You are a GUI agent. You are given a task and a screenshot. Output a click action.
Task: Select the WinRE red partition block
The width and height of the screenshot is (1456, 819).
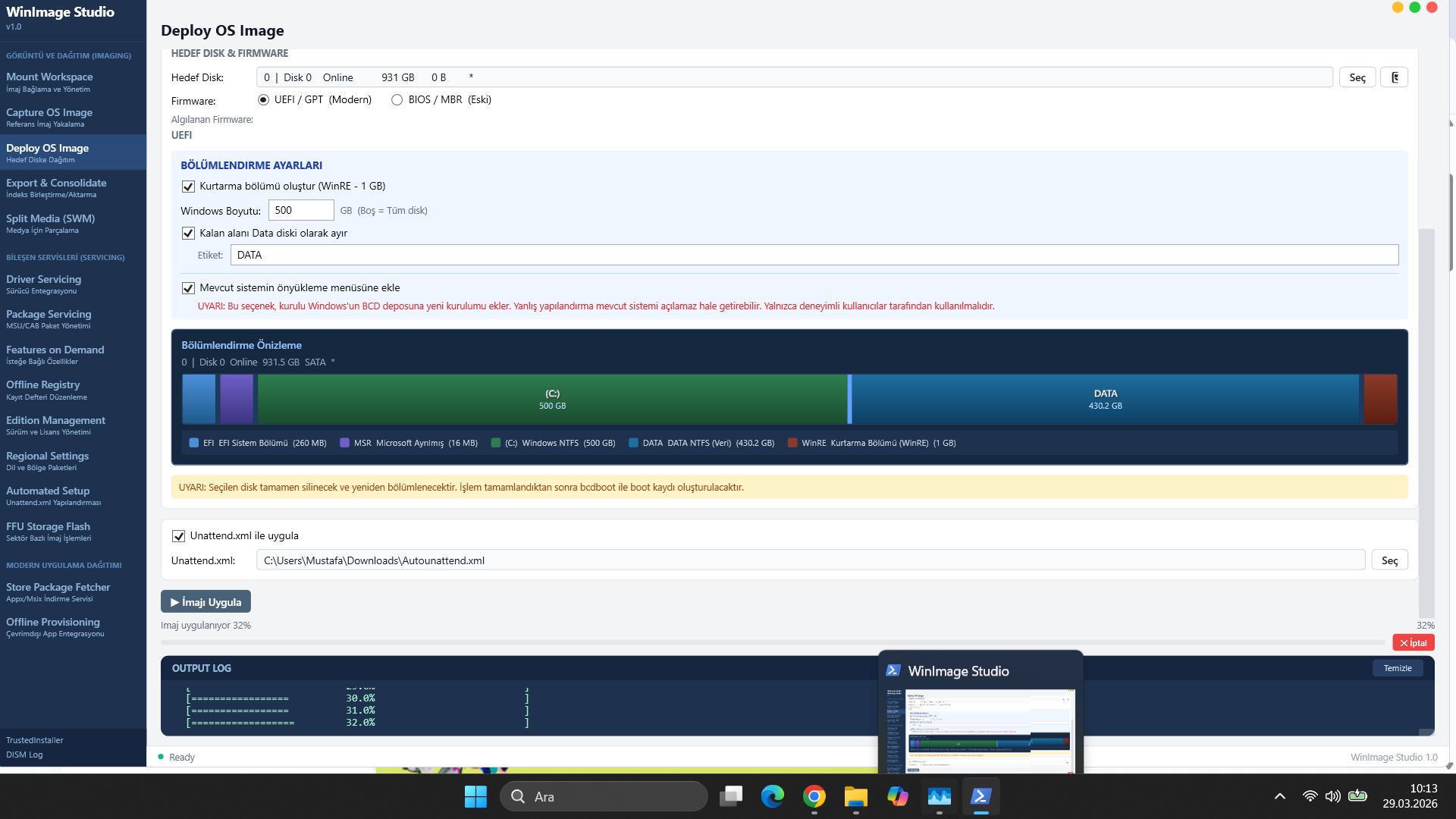1380,399
